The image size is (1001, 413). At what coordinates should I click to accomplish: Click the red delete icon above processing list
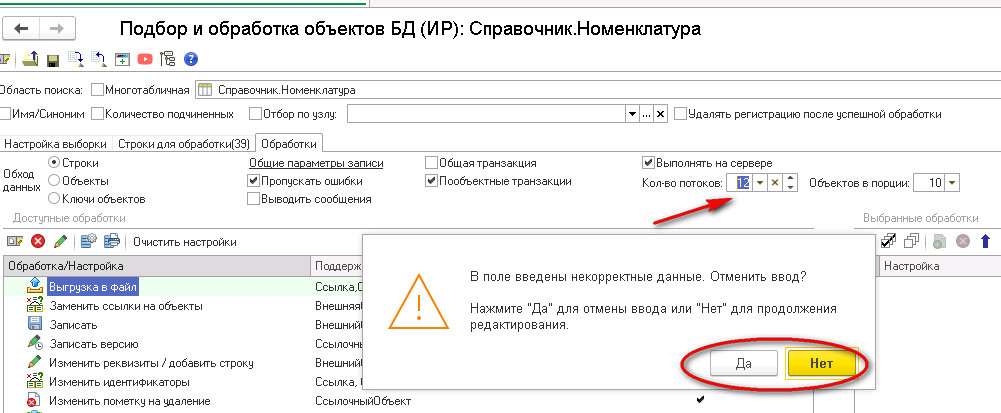tap(38, 241)
